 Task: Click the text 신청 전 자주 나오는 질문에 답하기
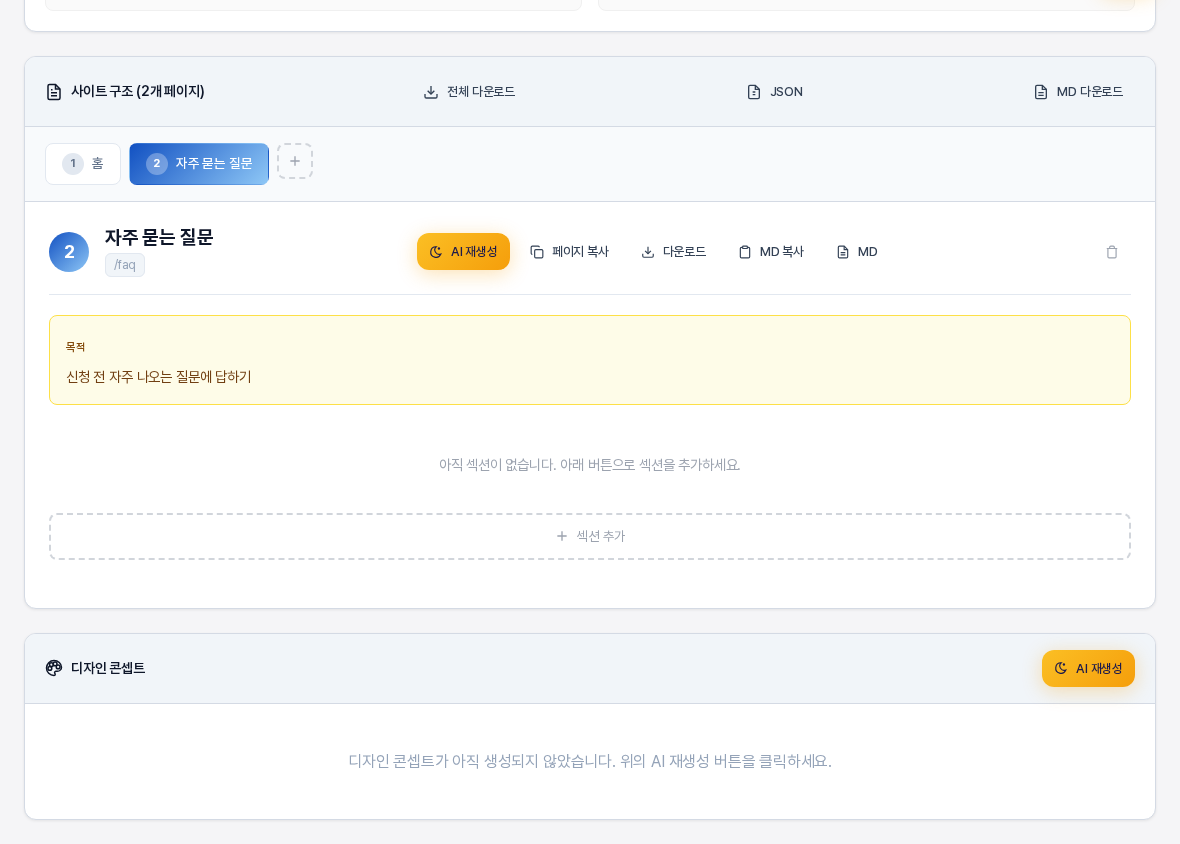tap(159, 377)
